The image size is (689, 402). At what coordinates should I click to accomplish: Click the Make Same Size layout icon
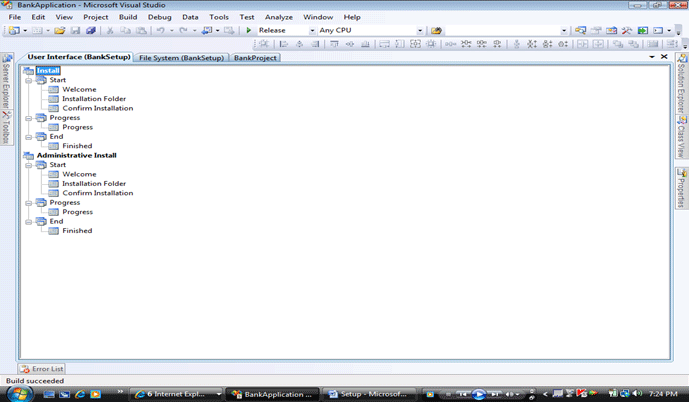[x=415, y=44]
